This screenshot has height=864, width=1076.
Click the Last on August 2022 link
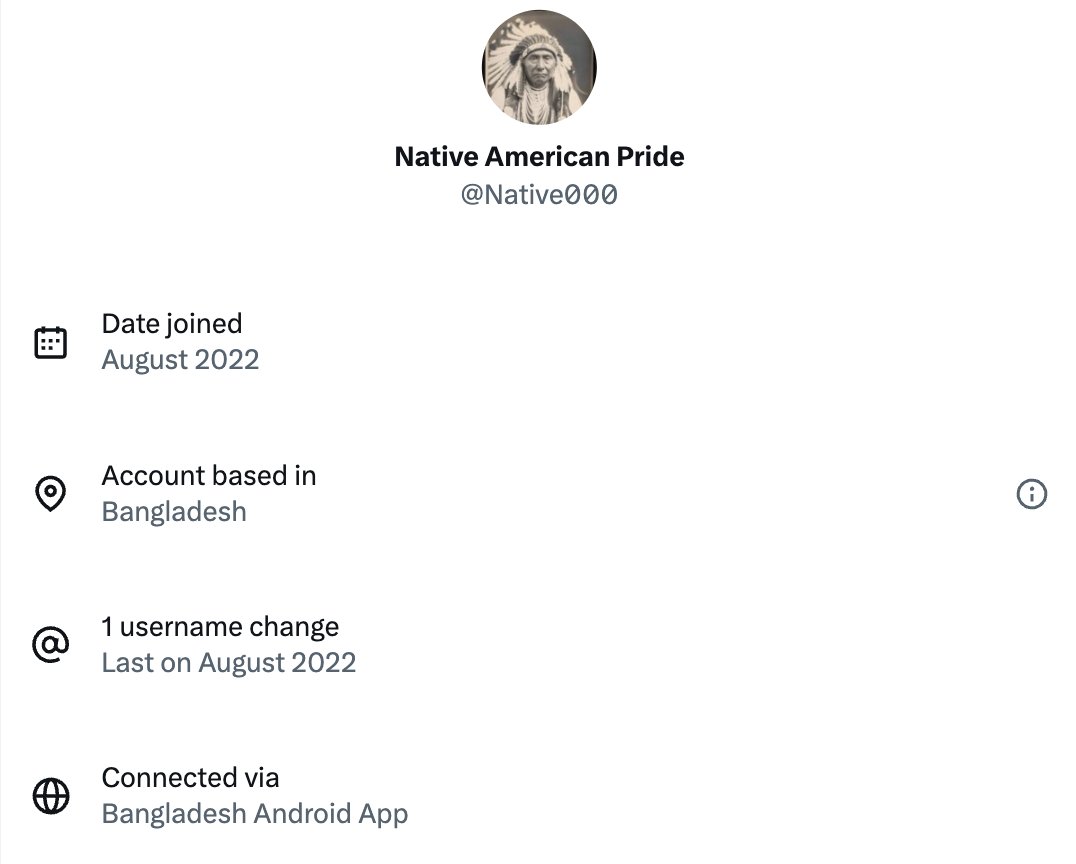click(228, 662)
